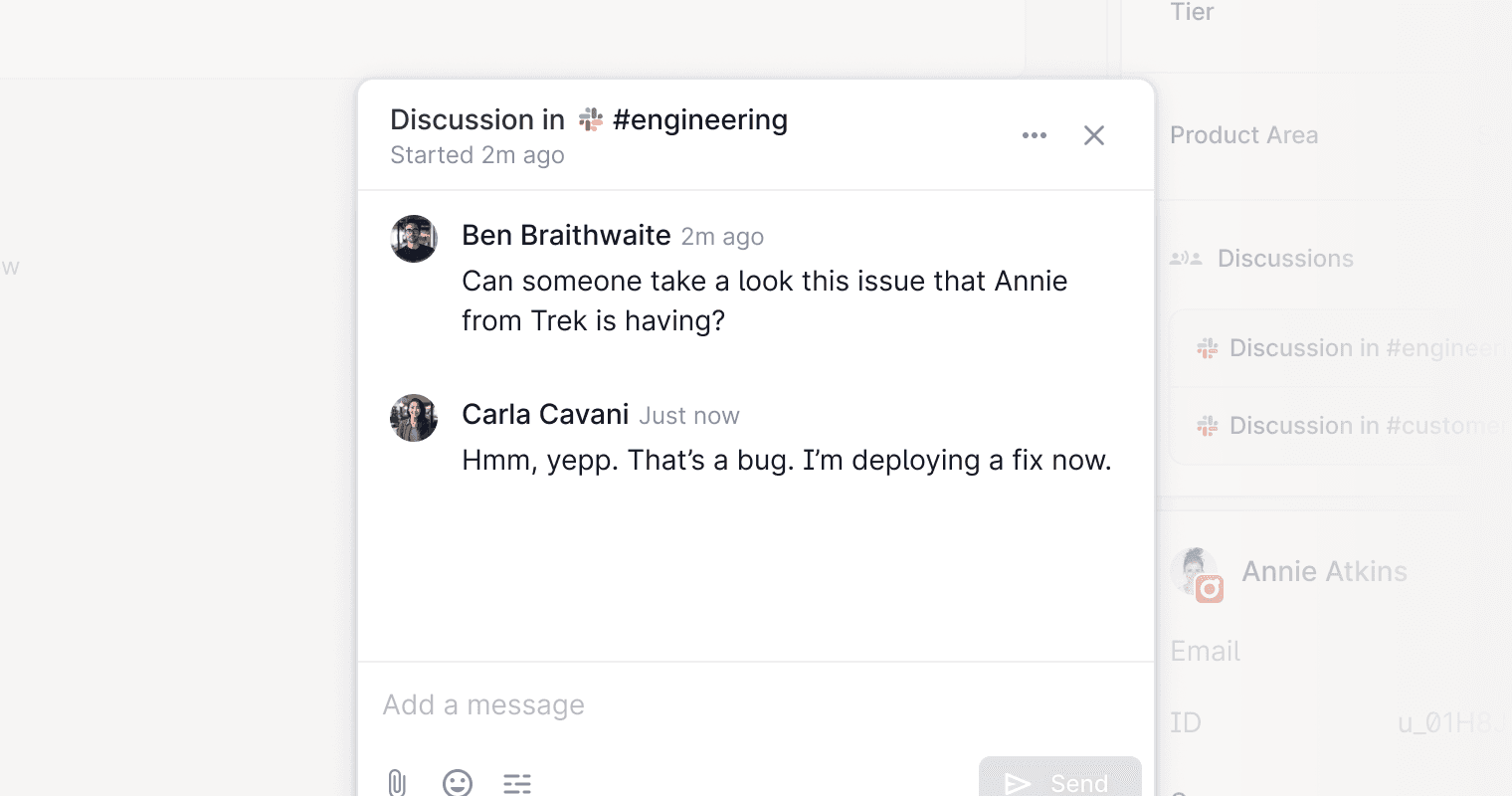This screenshot has height=796, width=1512.
Task: Click the Add a message input field
Action: pos(597,704)
